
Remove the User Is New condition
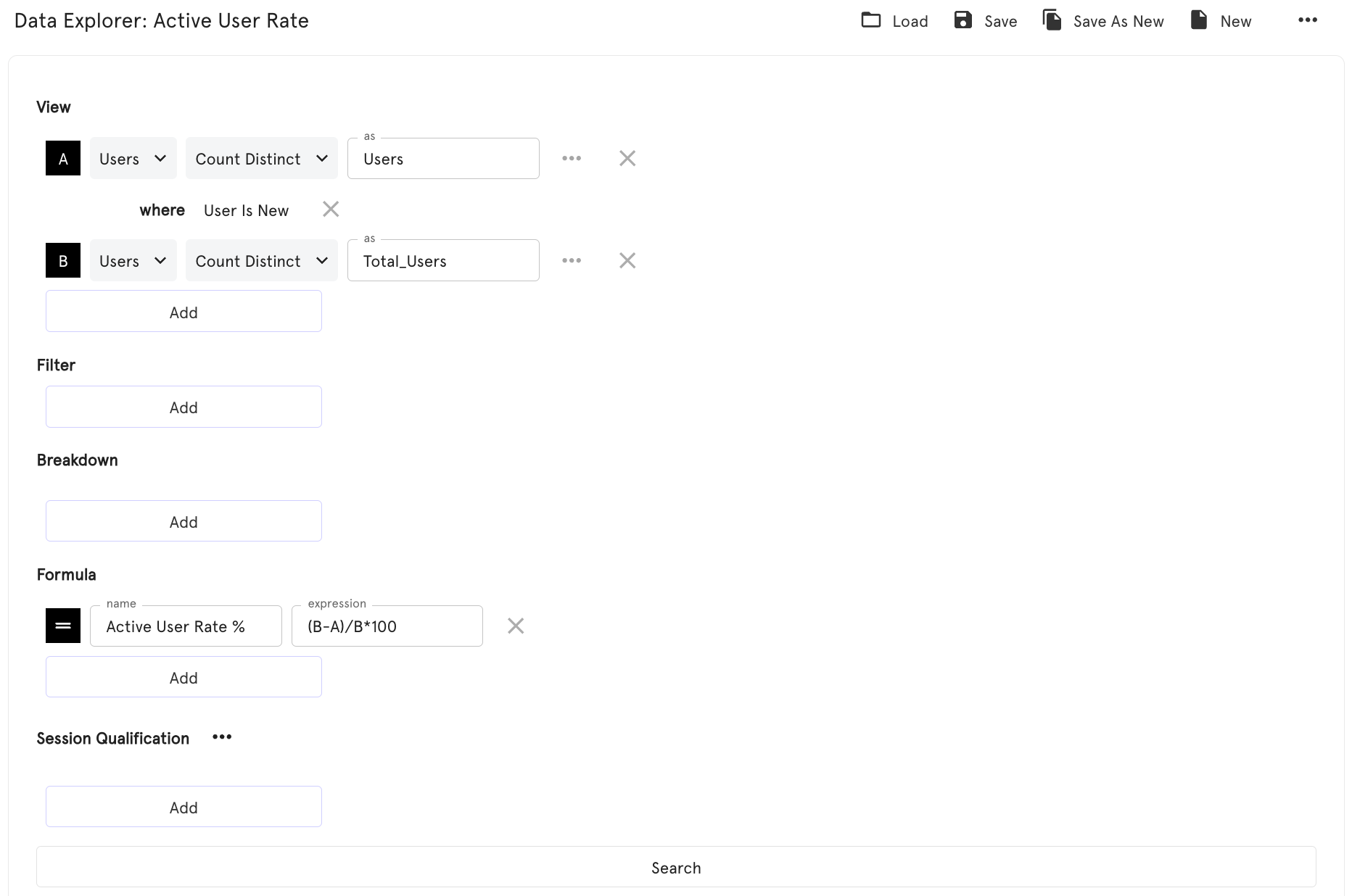point(331,210)
